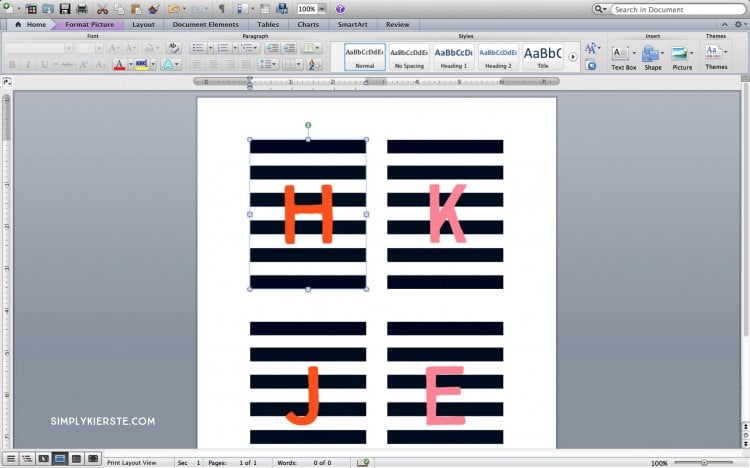
Task: Apply the Heading 1 style
Action: click(x=453, y=56)
